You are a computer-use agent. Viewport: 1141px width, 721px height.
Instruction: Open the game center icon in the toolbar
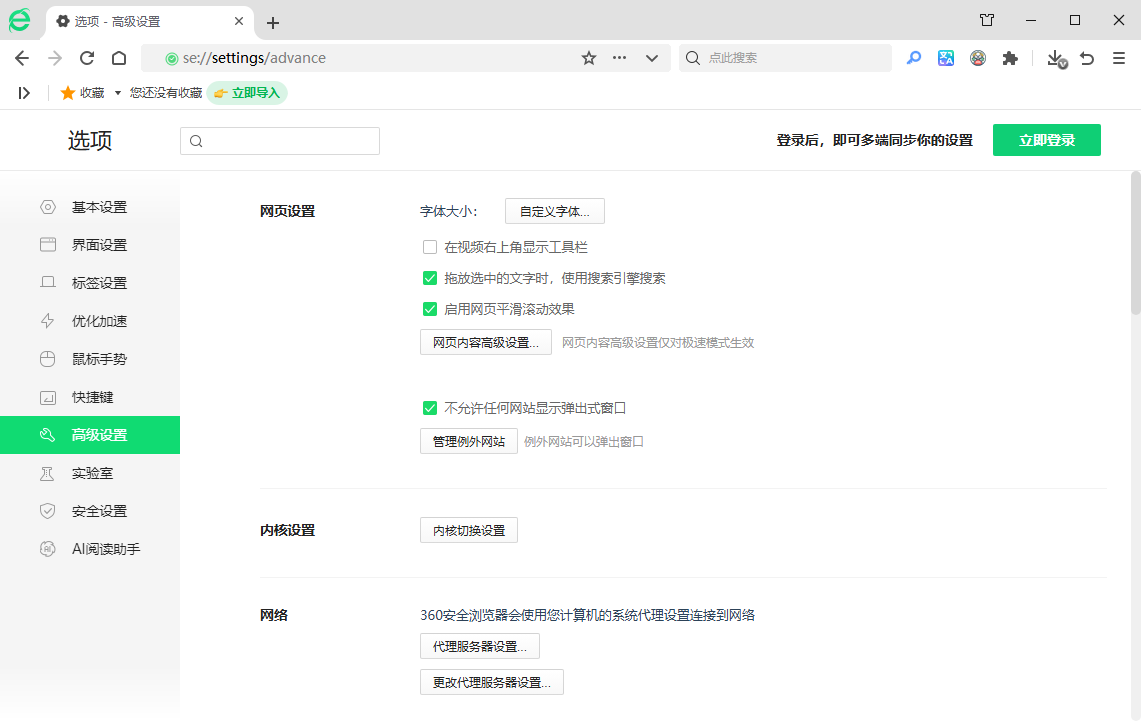pos(978,58)
